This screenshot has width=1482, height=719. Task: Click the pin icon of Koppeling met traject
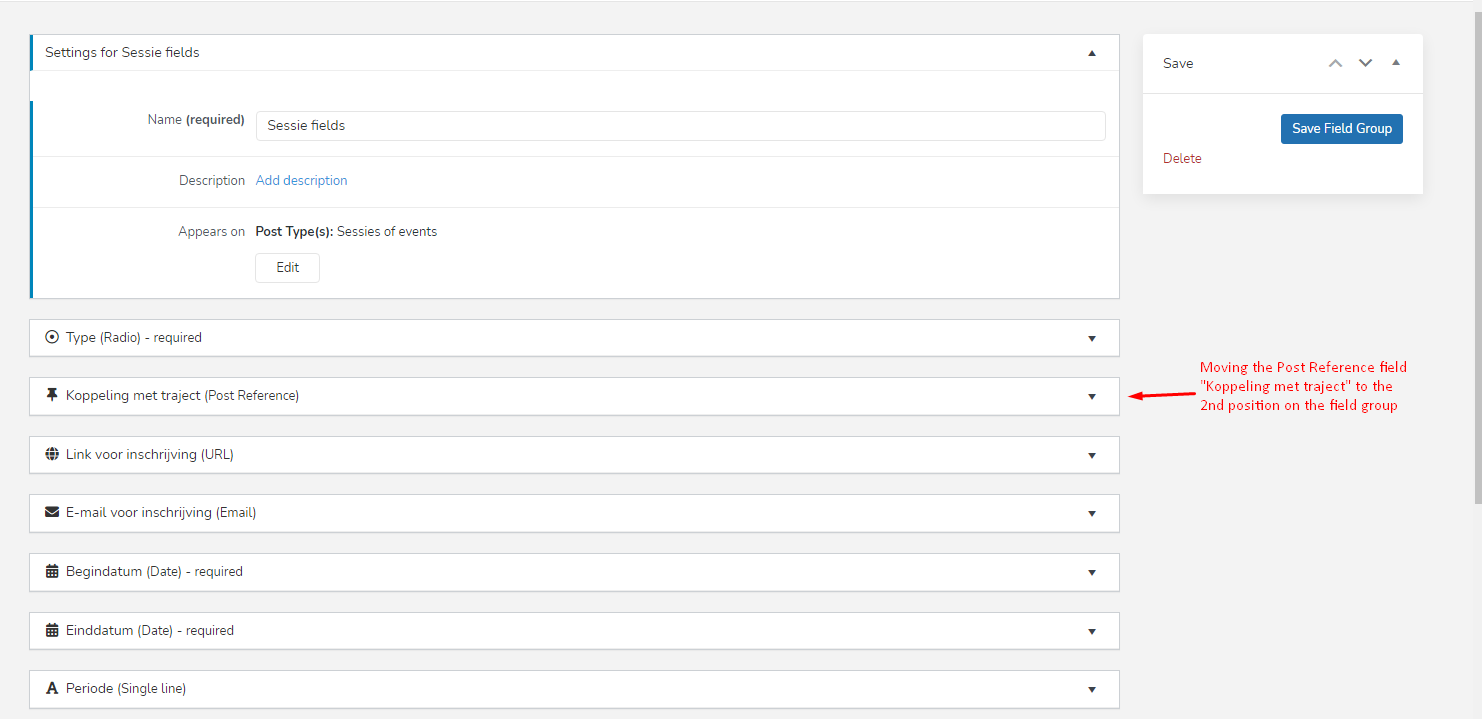coord(52,396)
